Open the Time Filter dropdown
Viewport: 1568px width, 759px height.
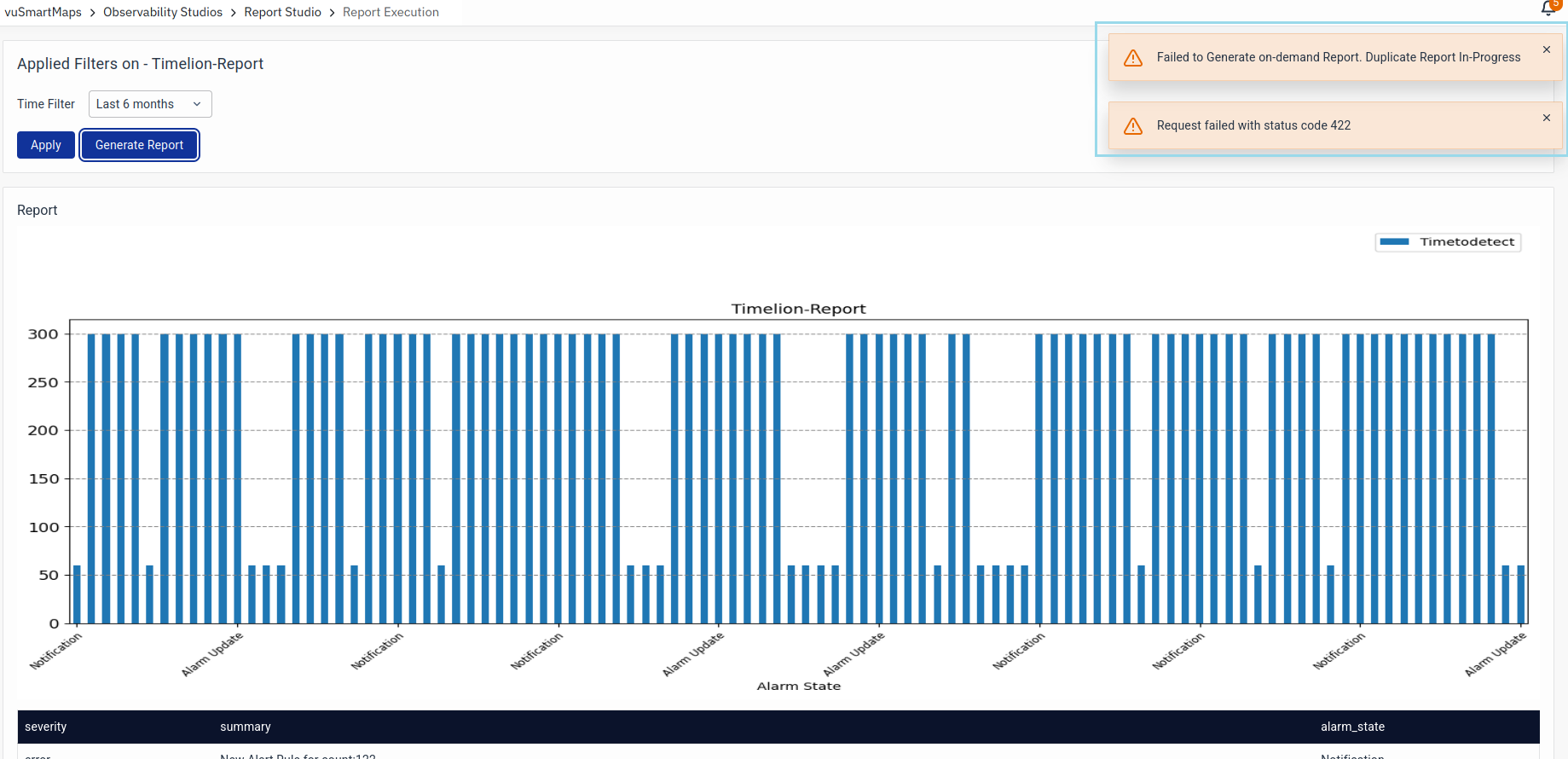(x=149, y=104)
